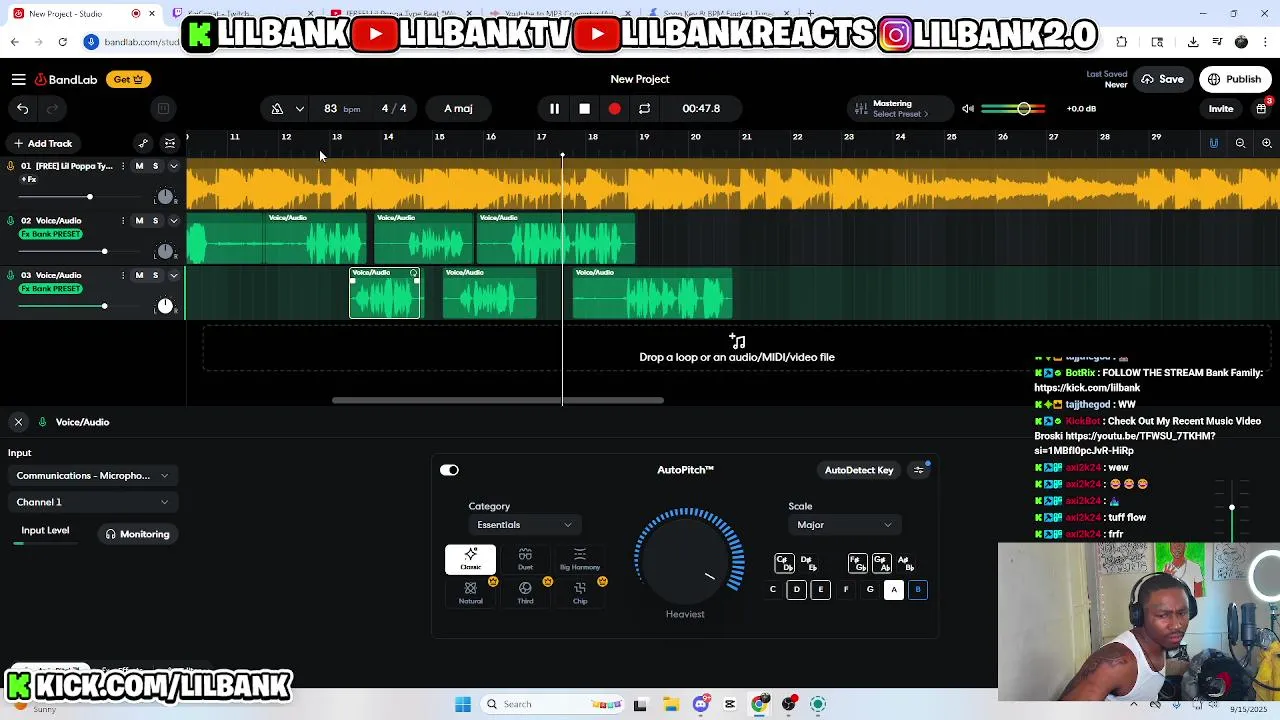The height and width of the screenshot is (720, 1280).
Task: Close the Voice/Audio bottom panel
Action: (x=18, y=422)
